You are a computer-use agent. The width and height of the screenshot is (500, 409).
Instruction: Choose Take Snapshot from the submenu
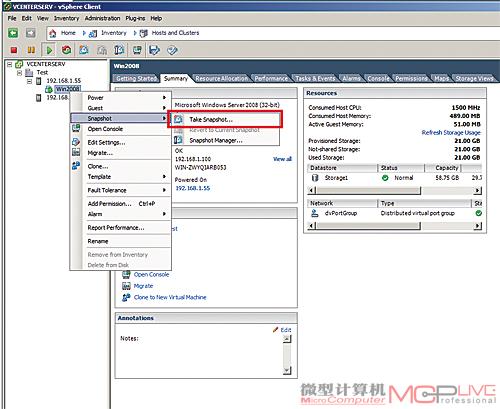coord(225,119)
